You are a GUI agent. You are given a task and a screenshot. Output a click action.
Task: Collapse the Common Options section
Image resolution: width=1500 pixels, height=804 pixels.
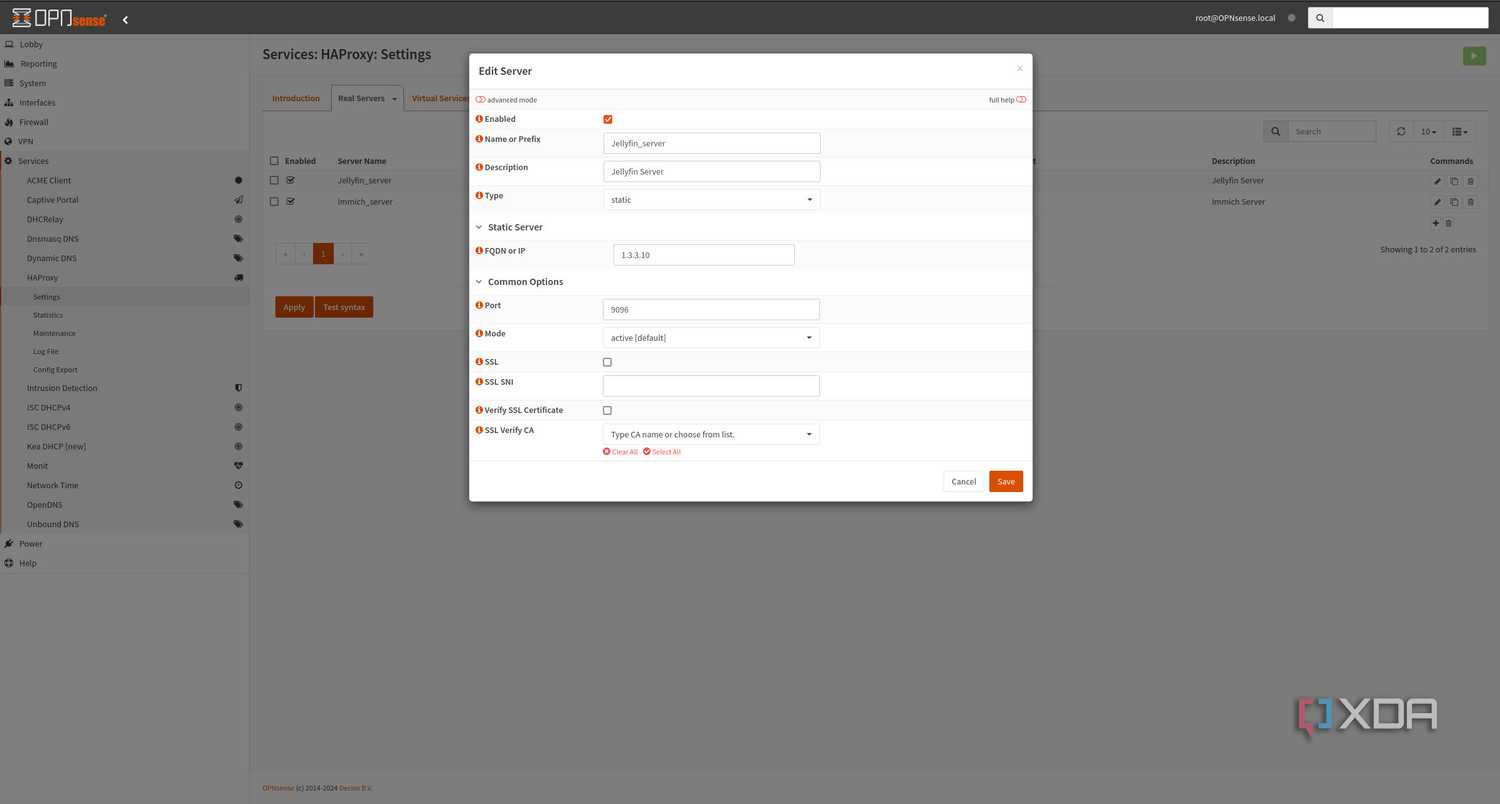(479, 282)
